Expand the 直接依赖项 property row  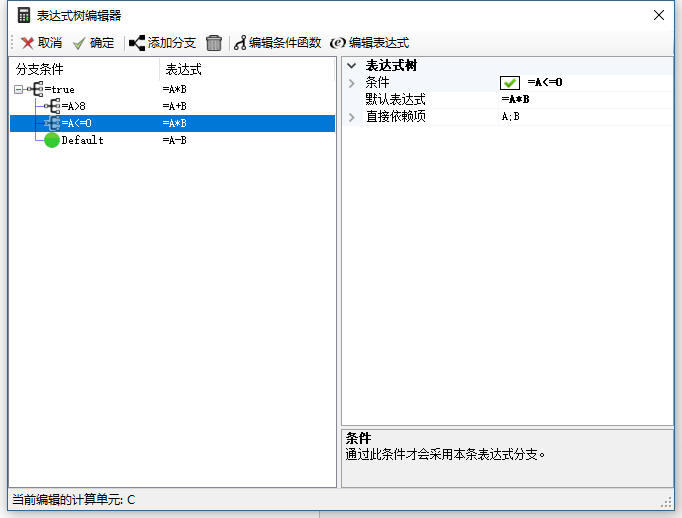(351, 117)
